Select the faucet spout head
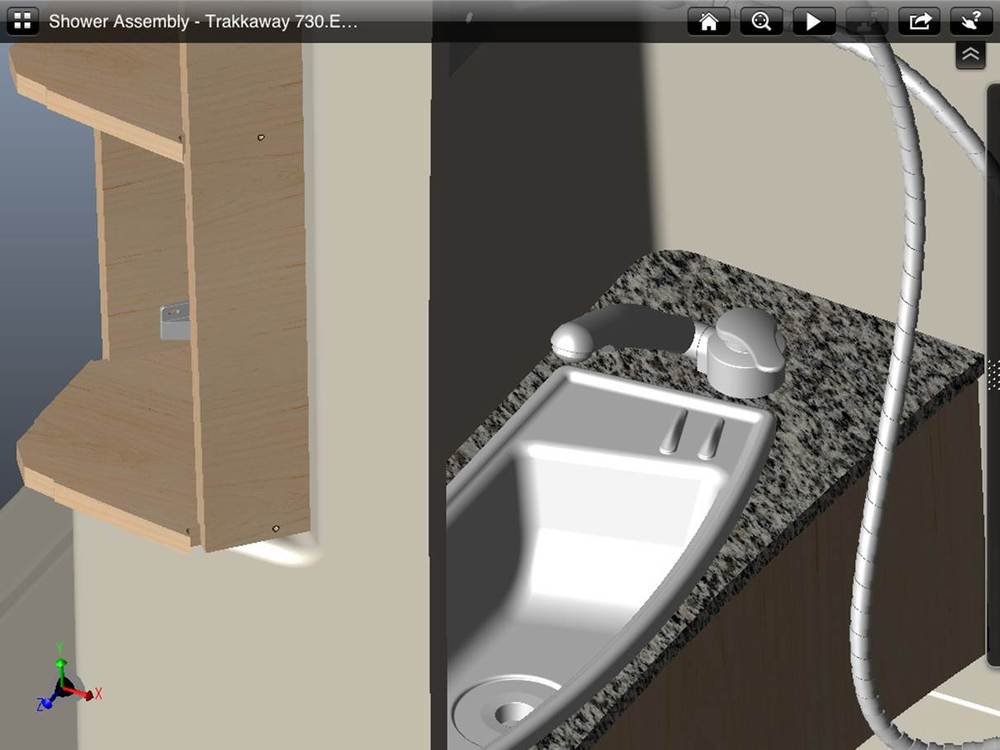 [x=575, y=340]
